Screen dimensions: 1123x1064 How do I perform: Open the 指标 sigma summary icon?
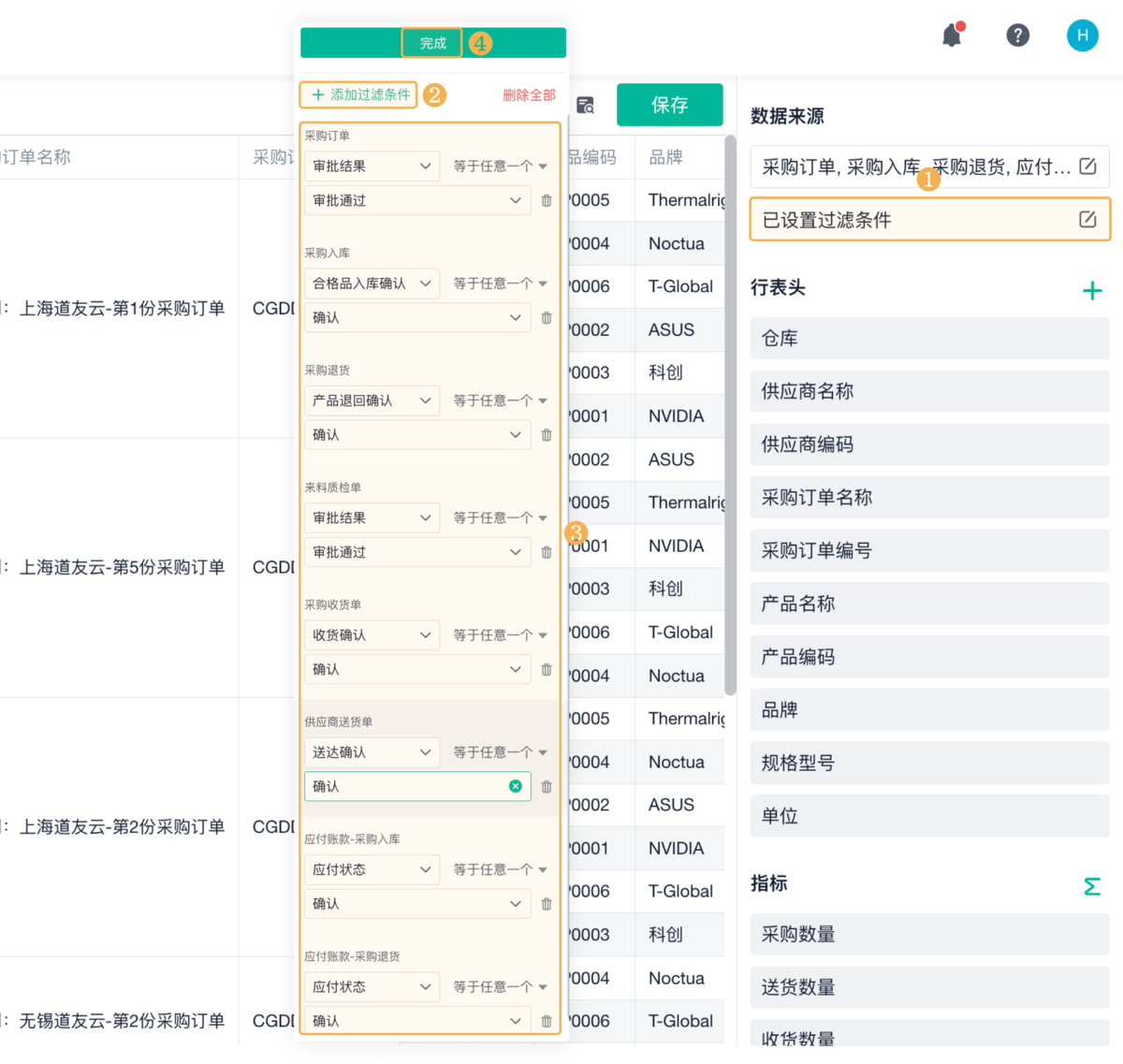point(1092,886)
